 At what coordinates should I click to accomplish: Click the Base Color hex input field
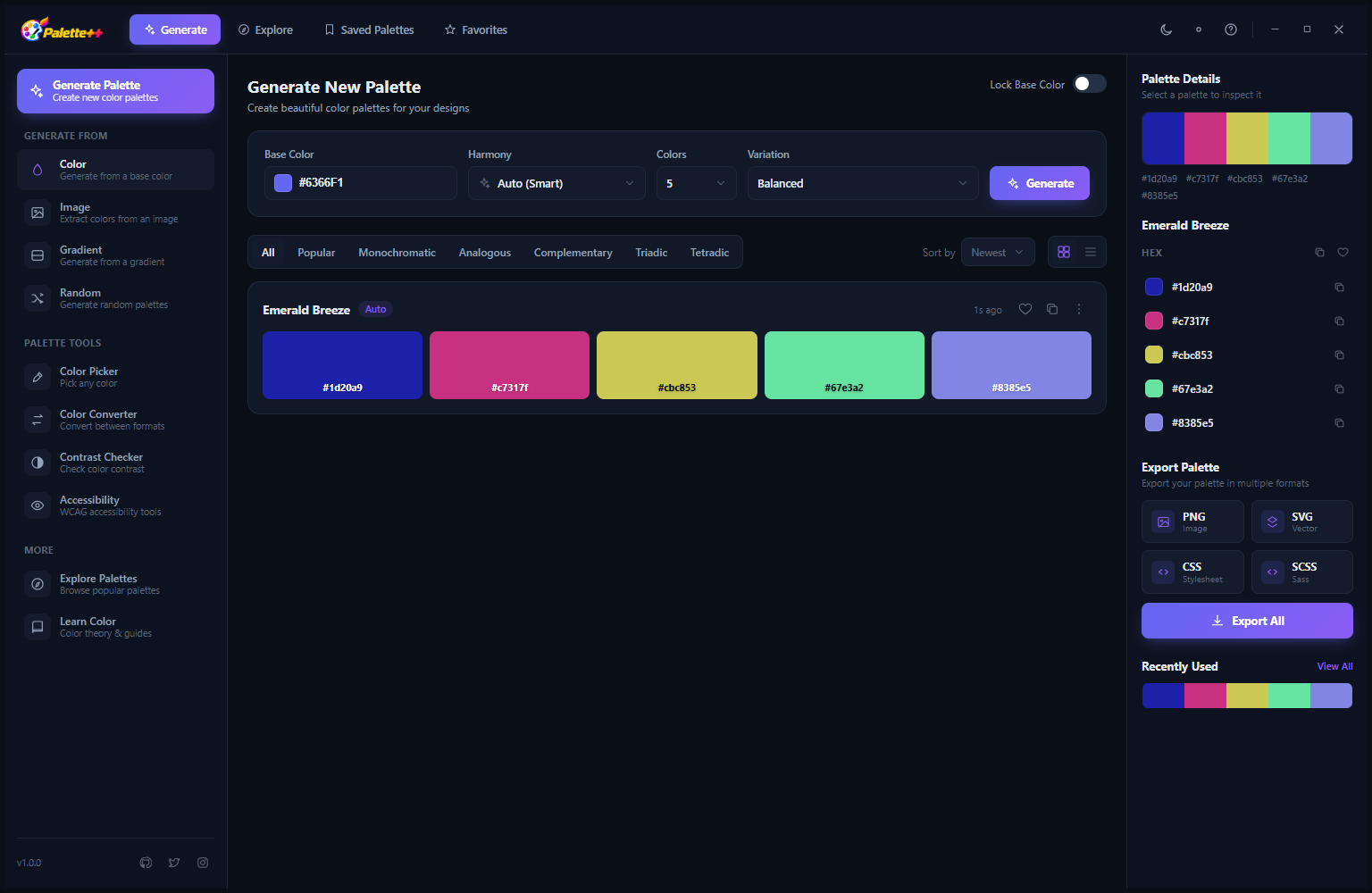pyautogui.click(x=361, y=183)
